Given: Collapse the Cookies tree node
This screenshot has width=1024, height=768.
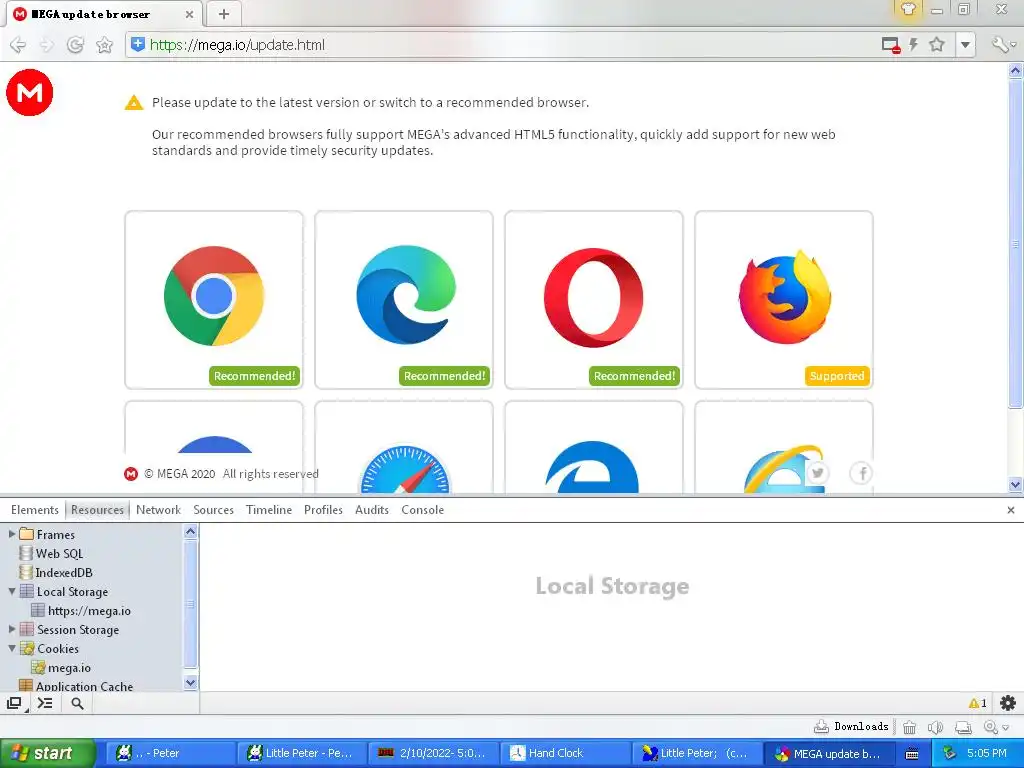Looking at the screenshot, I should point(12,648).
